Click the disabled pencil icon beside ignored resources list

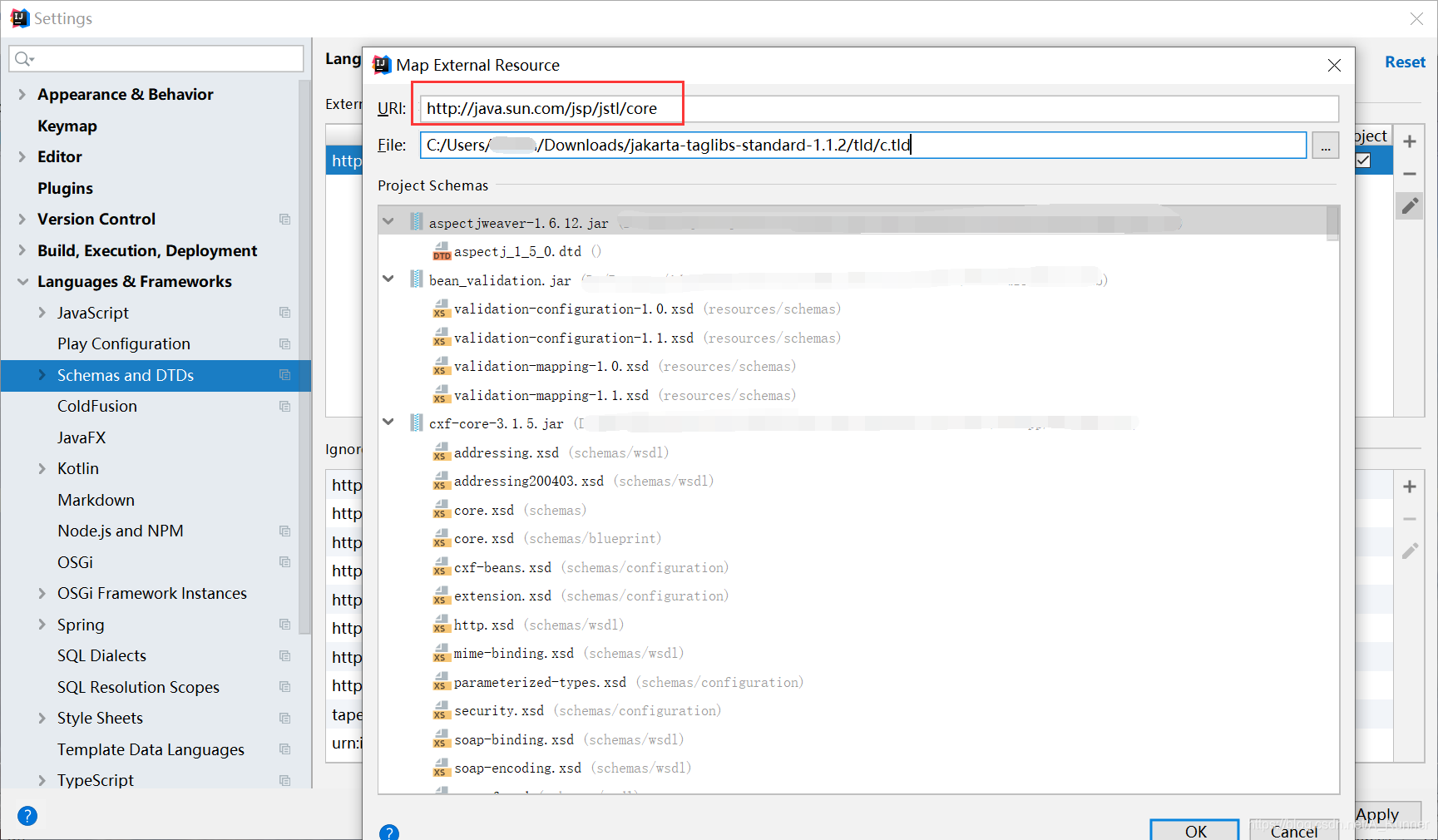pos(1410,551)
